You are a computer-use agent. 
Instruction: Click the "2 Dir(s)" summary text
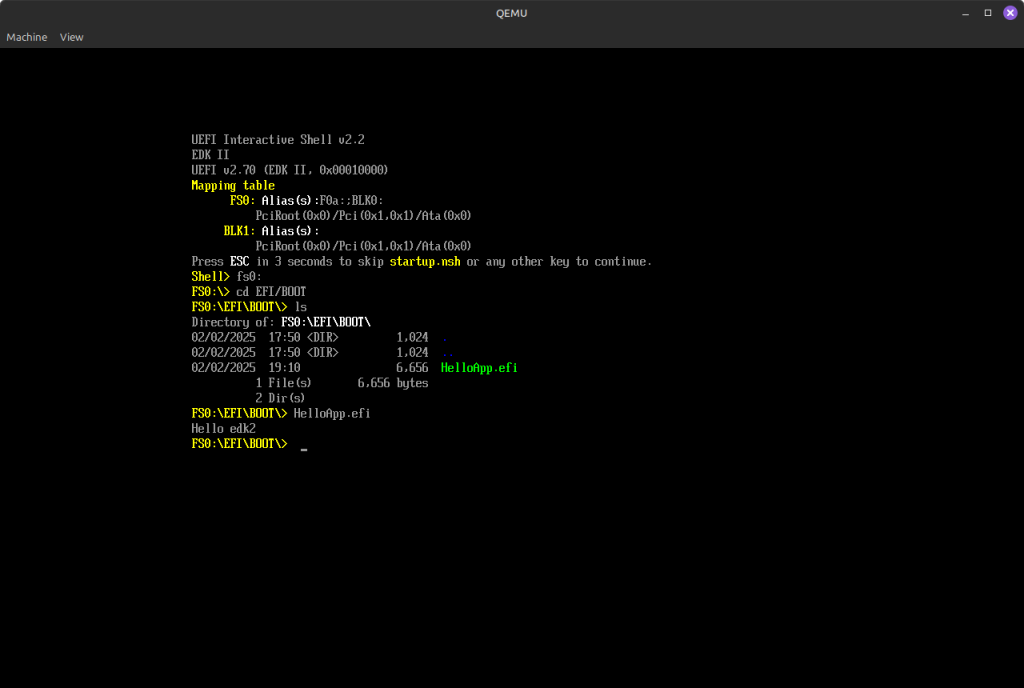280,398
